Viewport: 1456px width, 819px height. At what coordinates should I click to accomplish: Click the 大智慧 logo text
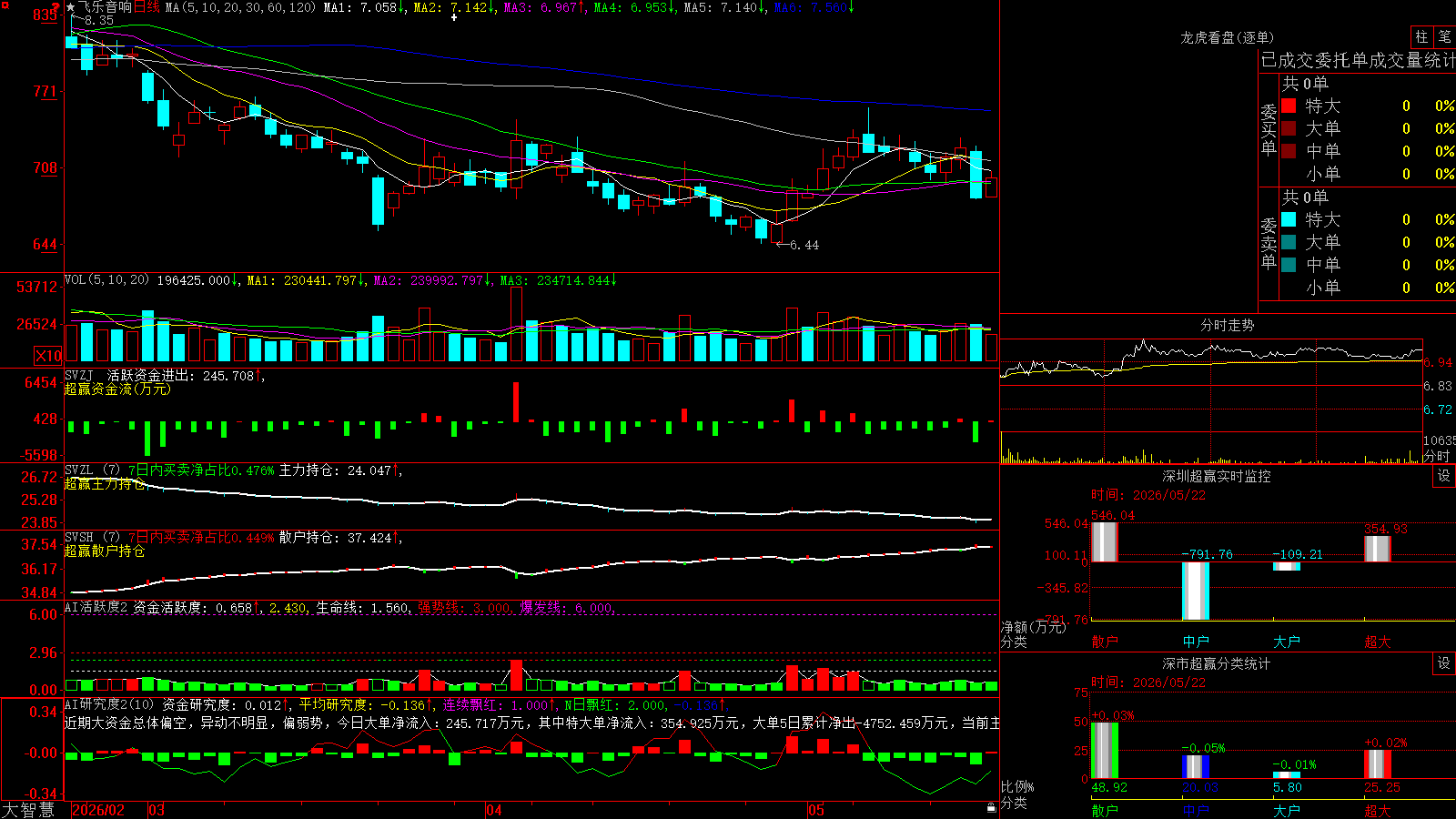28,810
